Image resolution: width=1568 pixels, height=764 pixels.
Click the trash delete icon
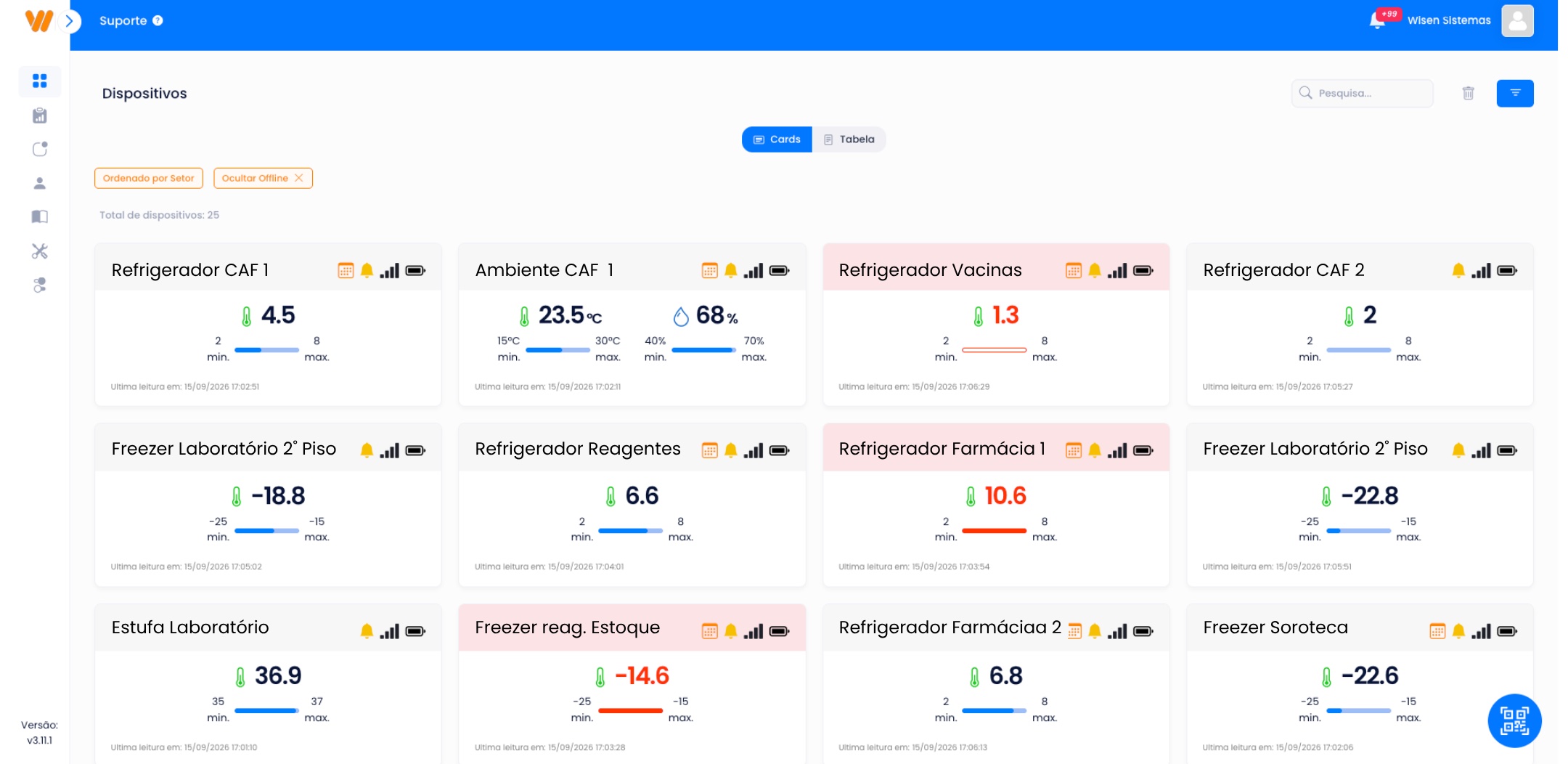tap(1468, 93)
